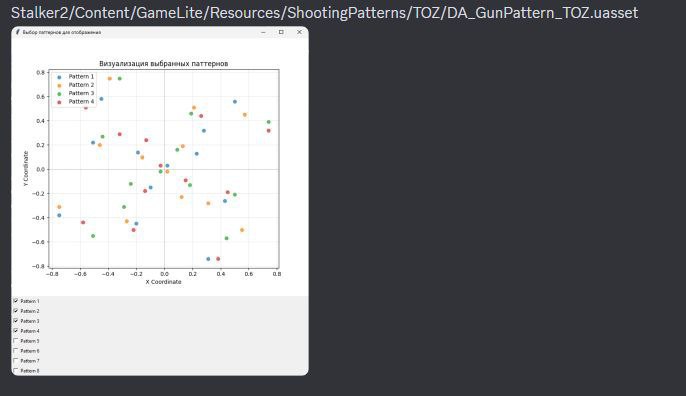Click the 'Pattern 2' legend entry

[x=81, y=85]
